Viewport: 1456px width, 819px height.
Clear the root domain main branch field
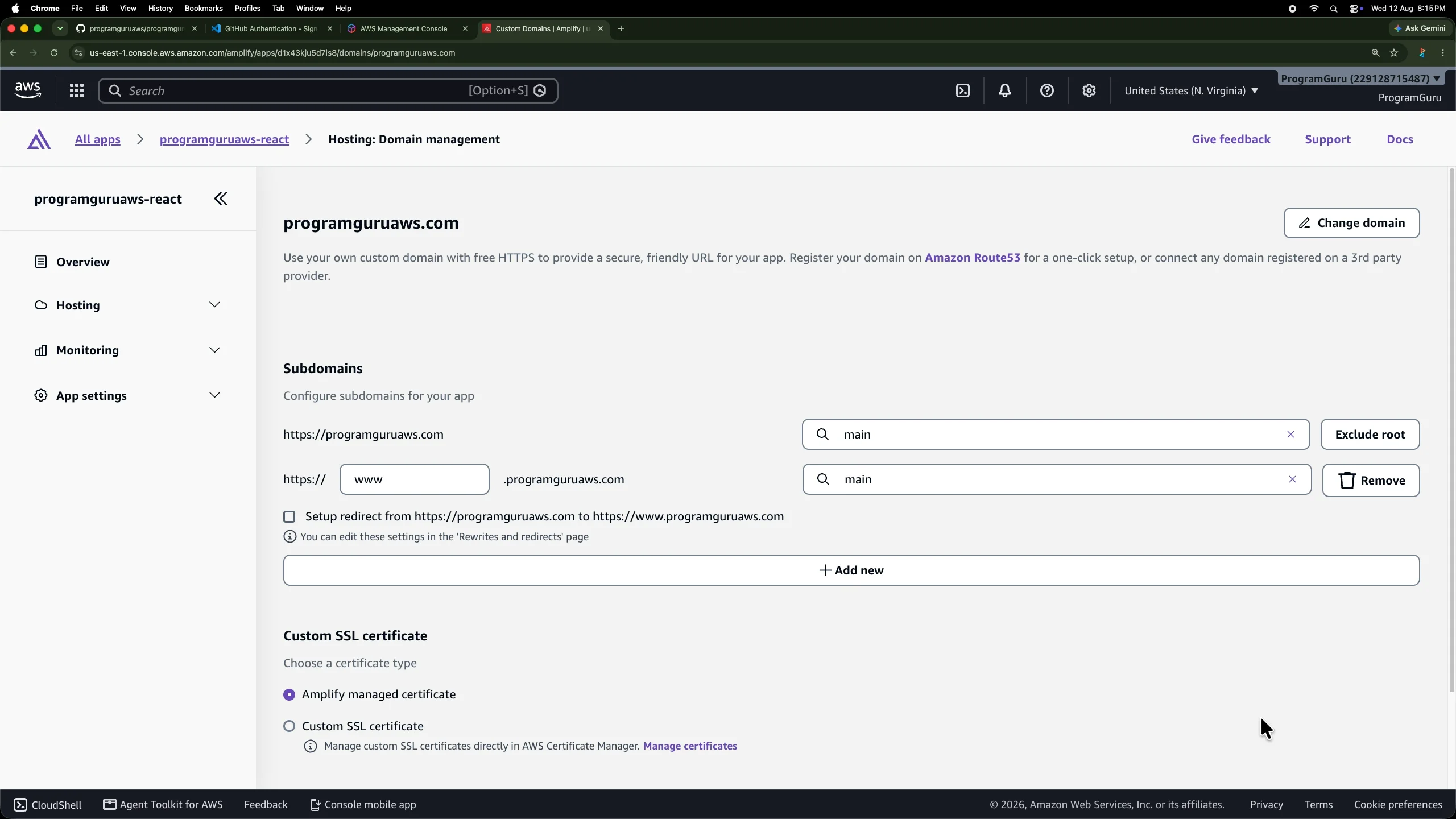(x=1290, y=435)
